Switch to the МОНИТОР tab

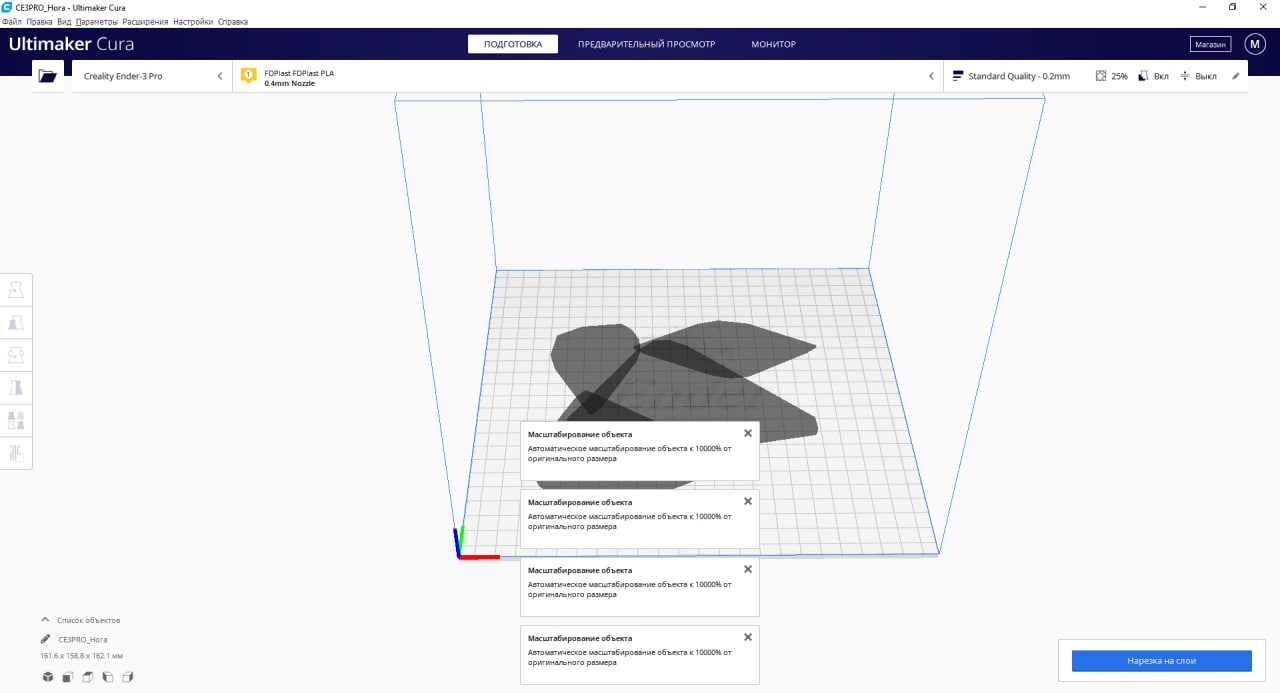point(774,44)
